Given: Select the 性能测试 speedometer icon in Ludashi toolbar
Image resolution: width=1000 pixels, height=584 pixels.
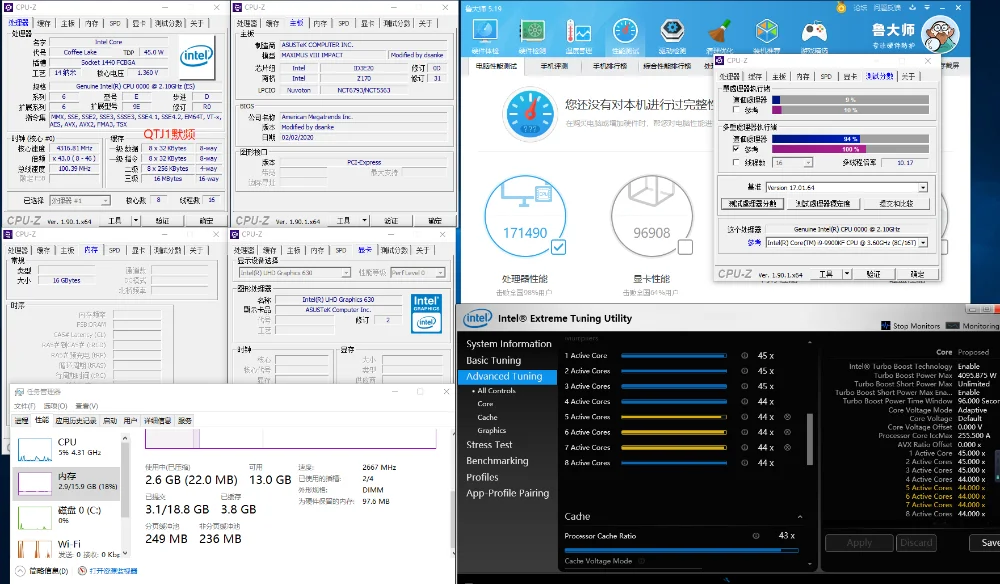Looking at the screenshot, I should tap(625, 32).
